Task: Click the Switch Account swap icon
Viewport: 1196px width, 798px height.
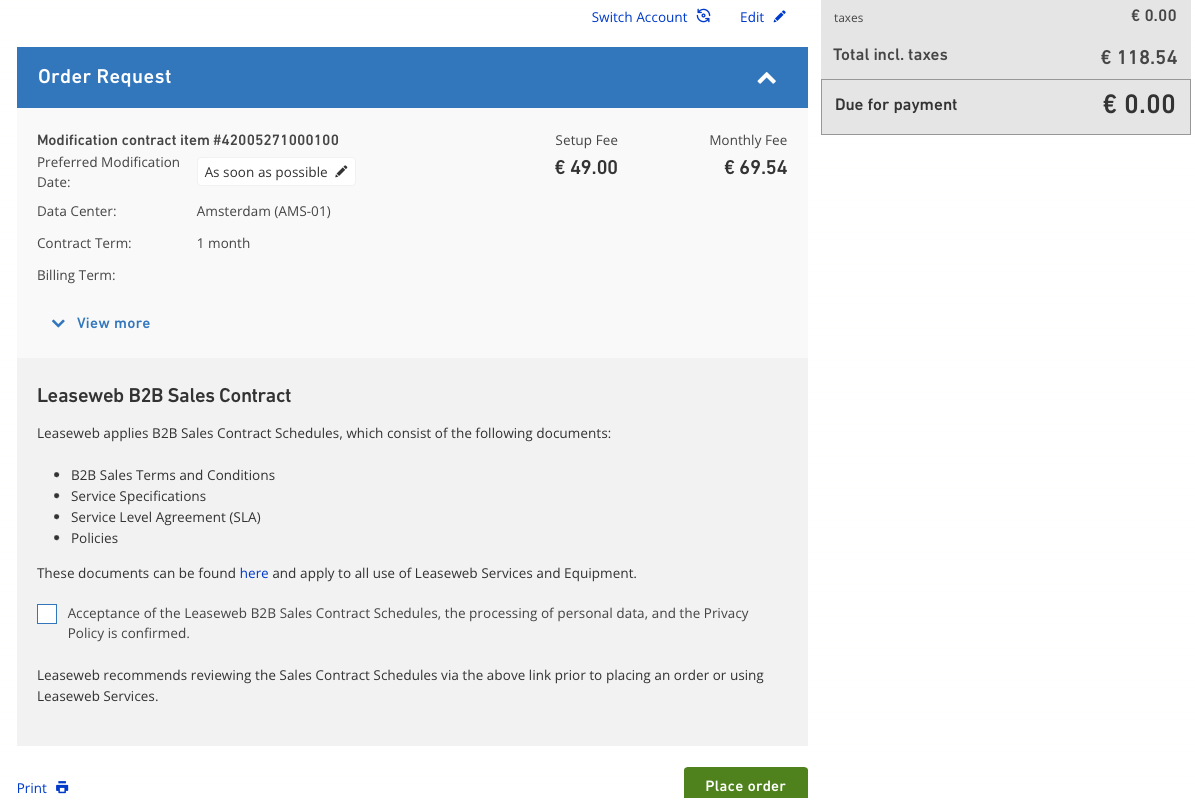Action: [704, 16]
